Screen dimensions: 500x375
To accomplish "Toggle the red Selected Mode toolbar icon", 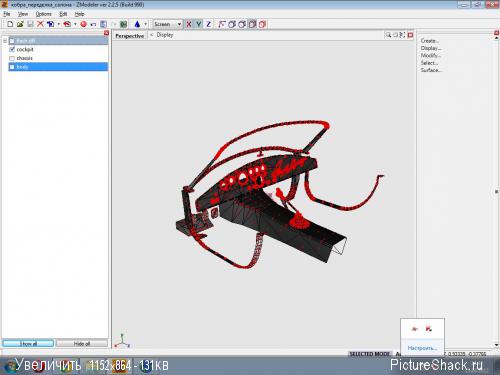I will point(263,24).
